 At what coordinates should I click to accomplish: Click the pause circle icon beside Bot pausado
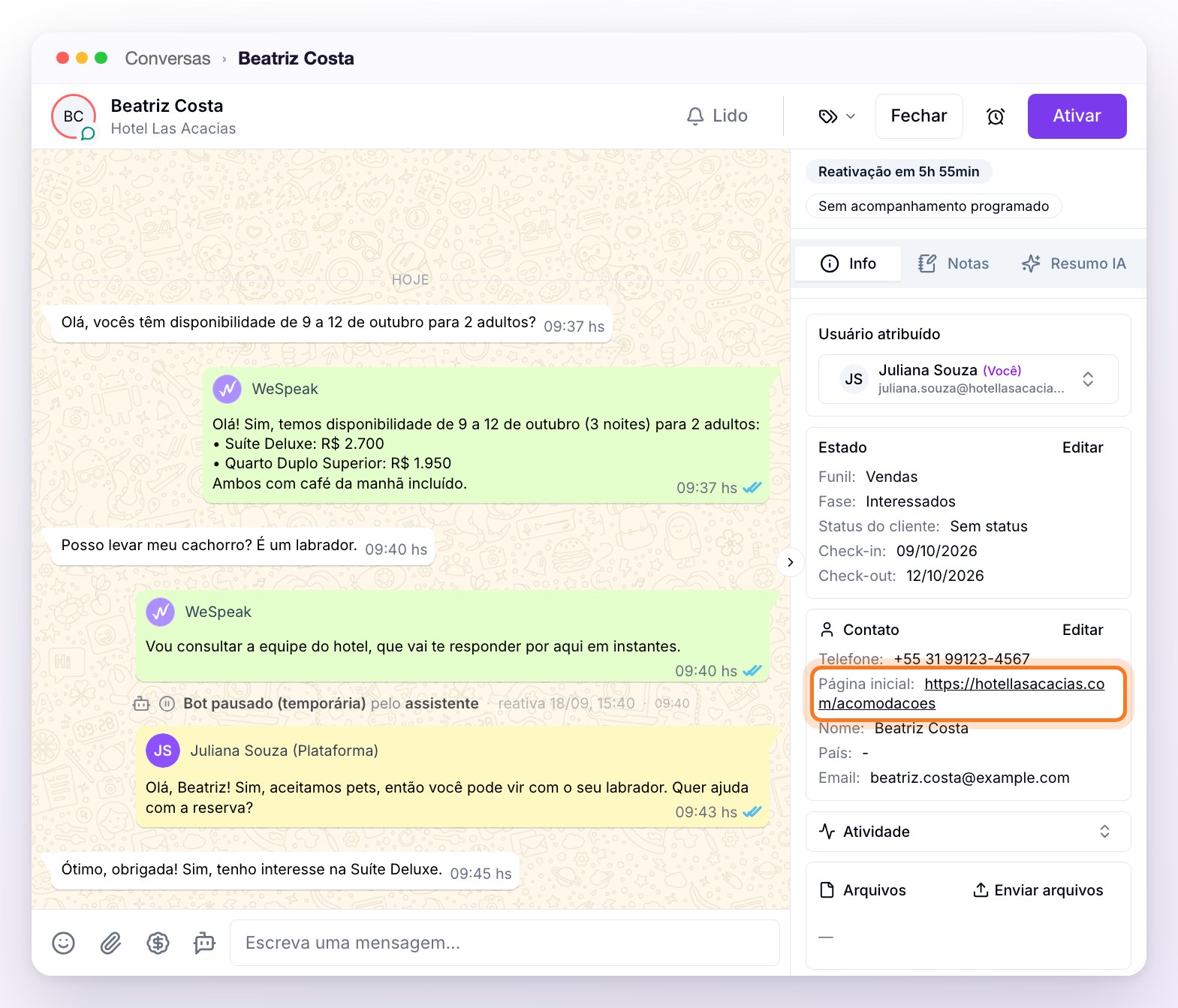(167, 703)
